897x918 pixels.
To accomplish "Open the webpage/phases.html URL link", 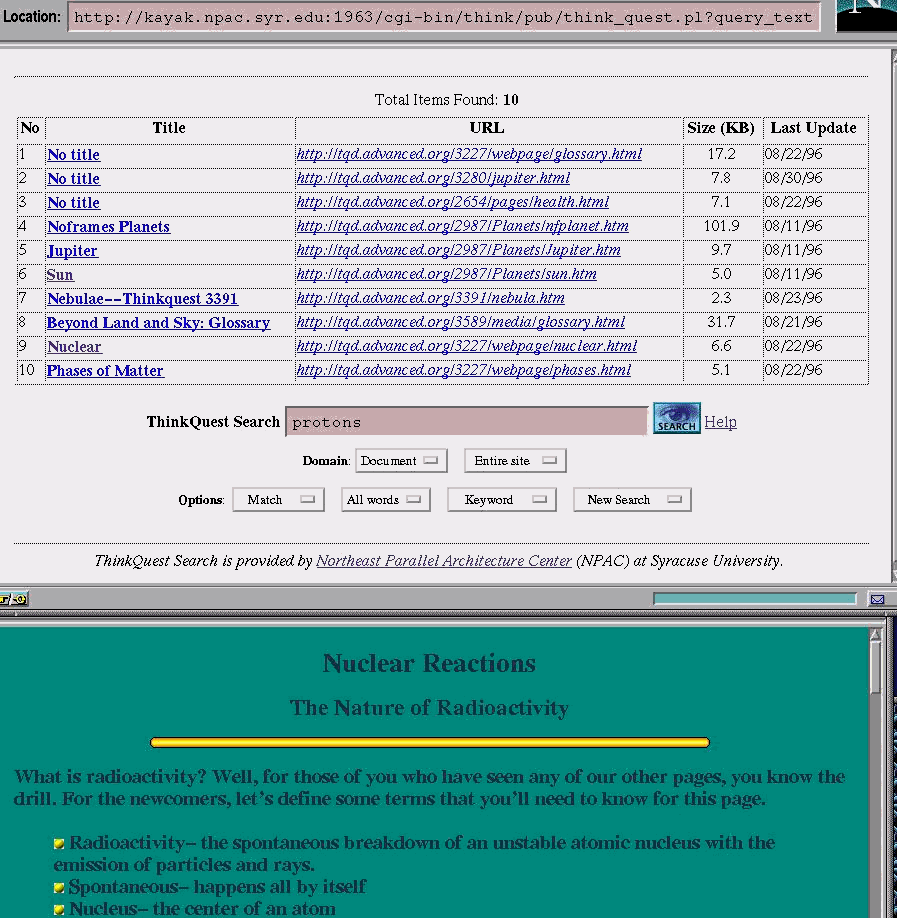I will point(464,370).
